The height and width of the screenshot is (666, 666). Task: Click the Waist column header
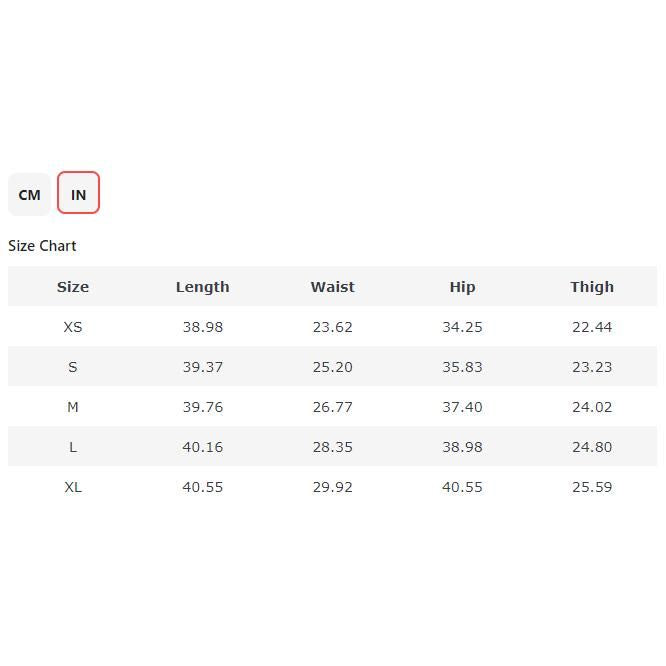332,287
